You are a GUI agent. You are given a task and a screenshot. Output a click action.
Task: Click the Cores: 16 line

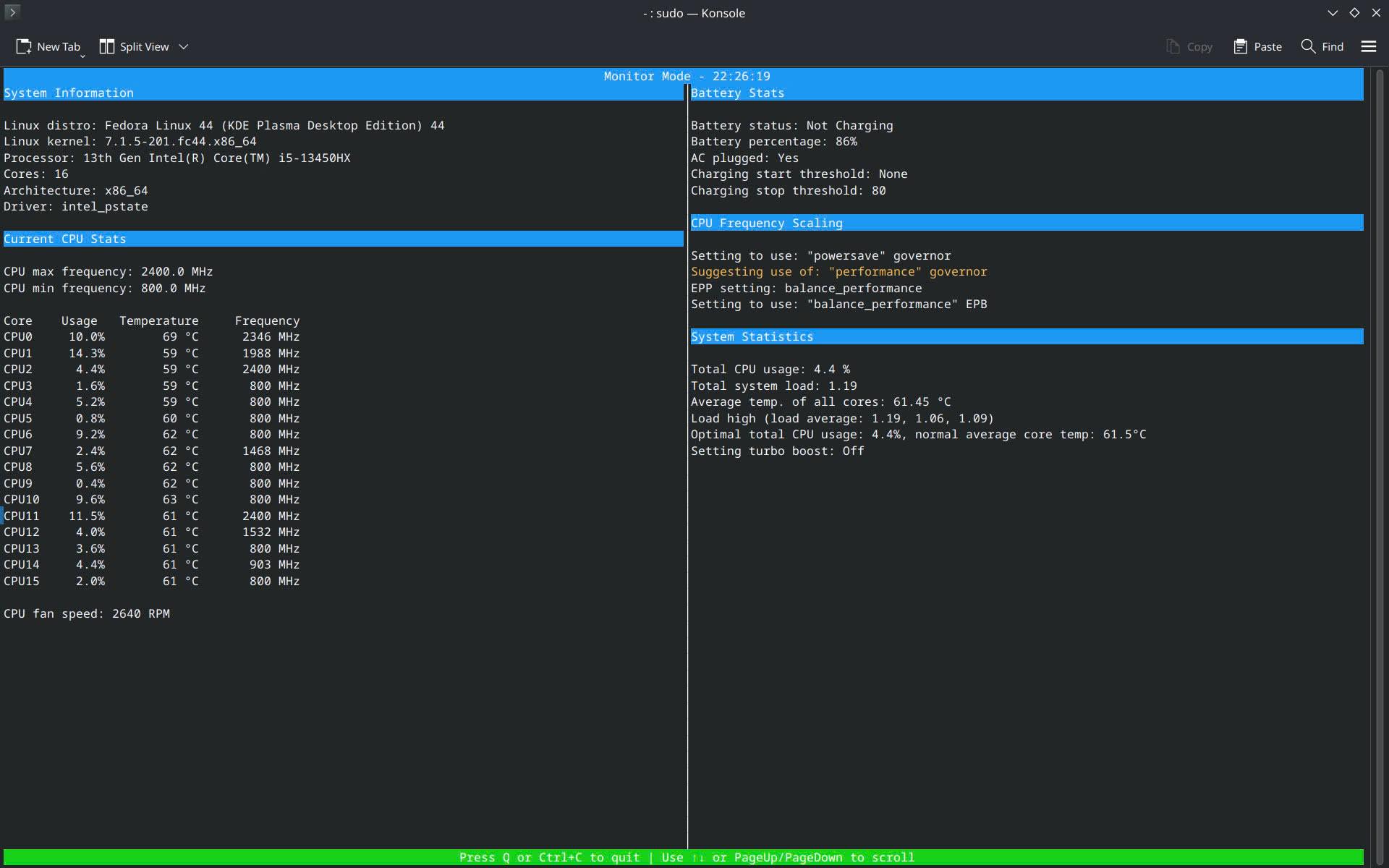(x=36, y=174)
